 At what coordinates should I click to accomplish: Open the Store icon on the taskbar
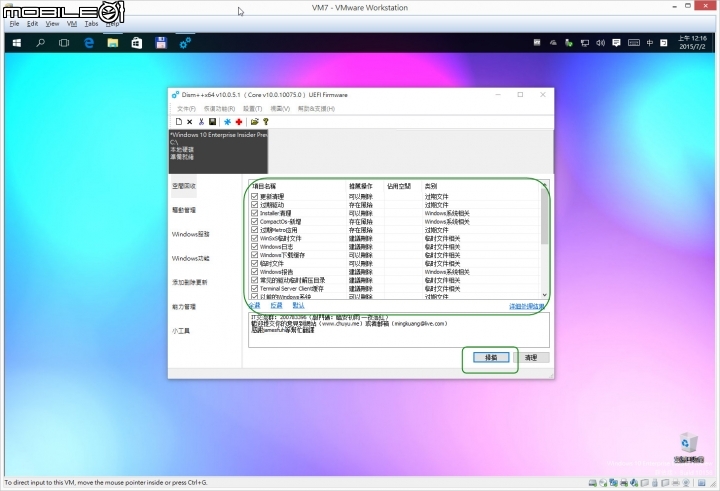pos(136,43)
